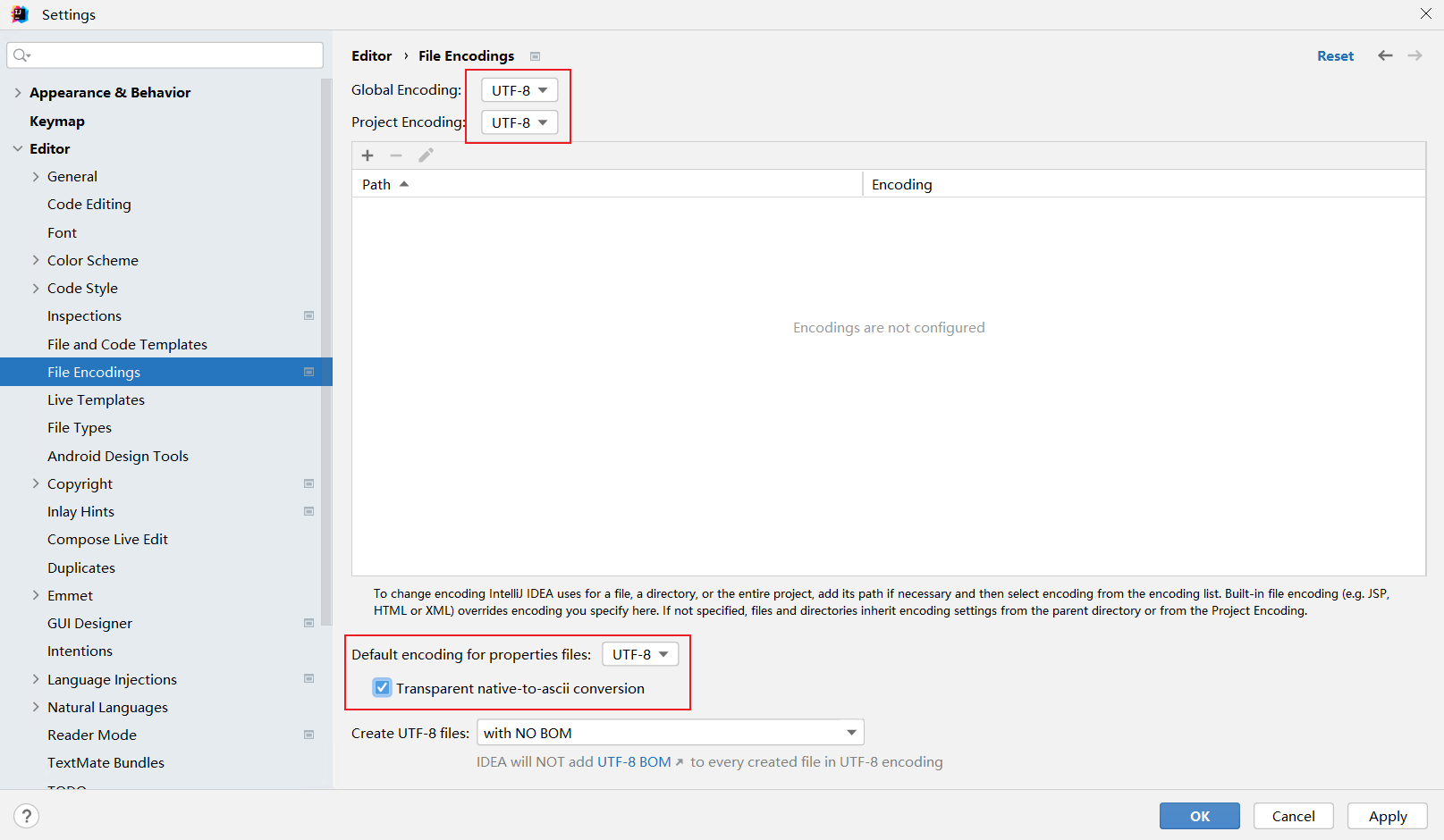Open Duplicates settings
Image resolution: width=1444 pixels, height=840 pixels.
pos(81,567)
